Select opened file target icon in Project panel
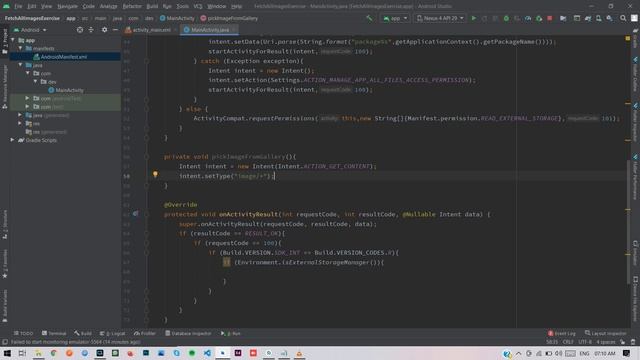 [80, 30]
